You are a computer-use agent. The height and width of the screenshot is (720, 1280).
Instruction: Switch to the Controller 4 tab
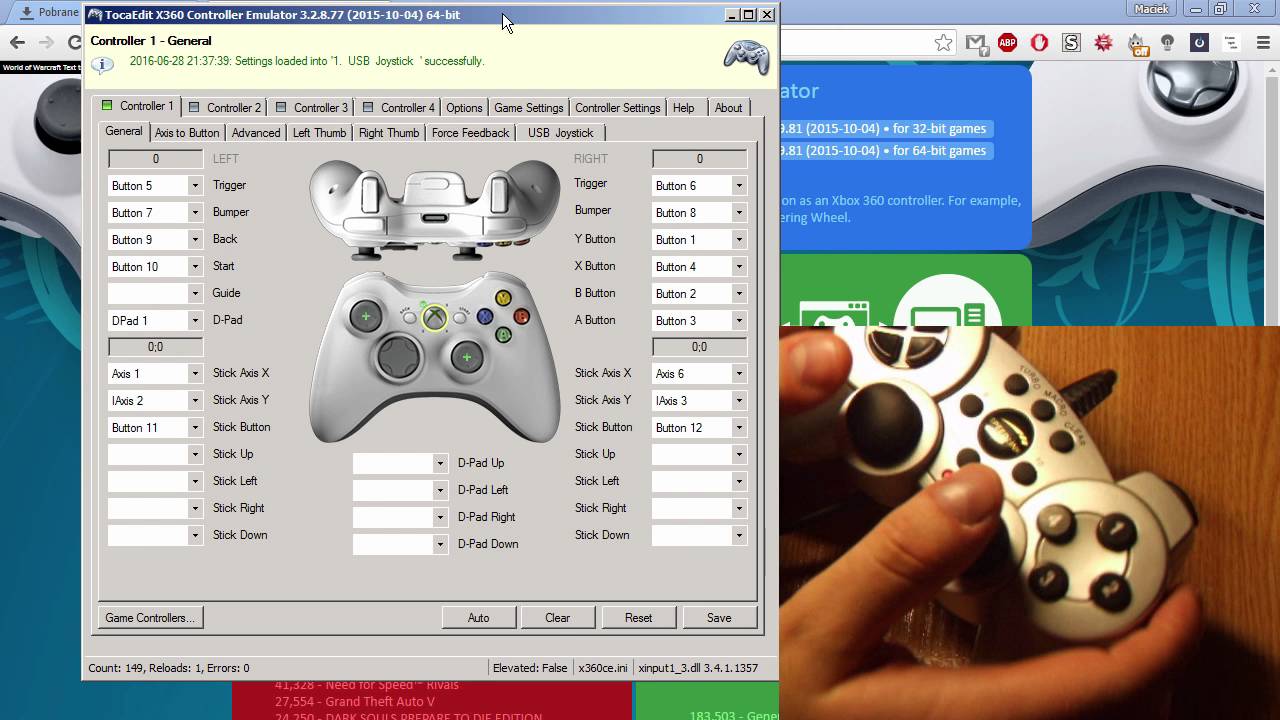399,107
